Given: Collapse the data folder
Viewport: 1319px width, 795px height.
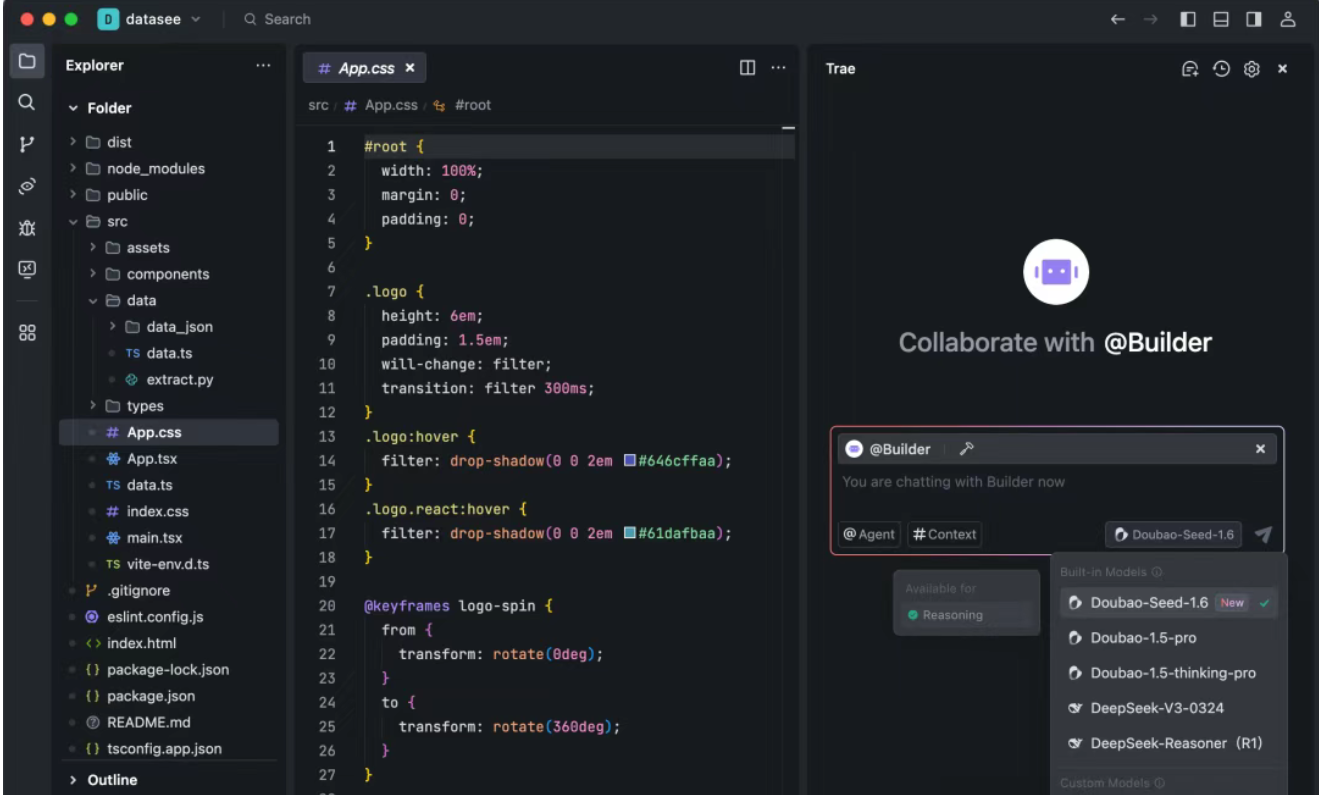Looking at the screenshot, I should [93, 300].
